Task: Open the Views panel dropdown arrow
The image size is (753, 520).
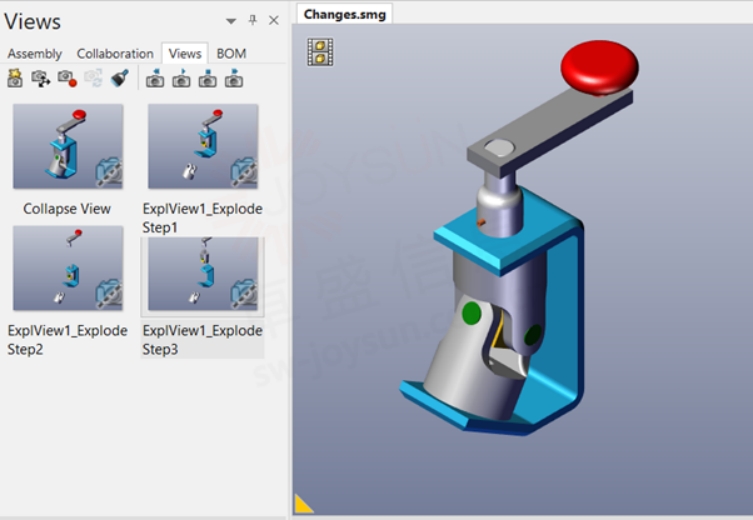Action: coord(231,21)
